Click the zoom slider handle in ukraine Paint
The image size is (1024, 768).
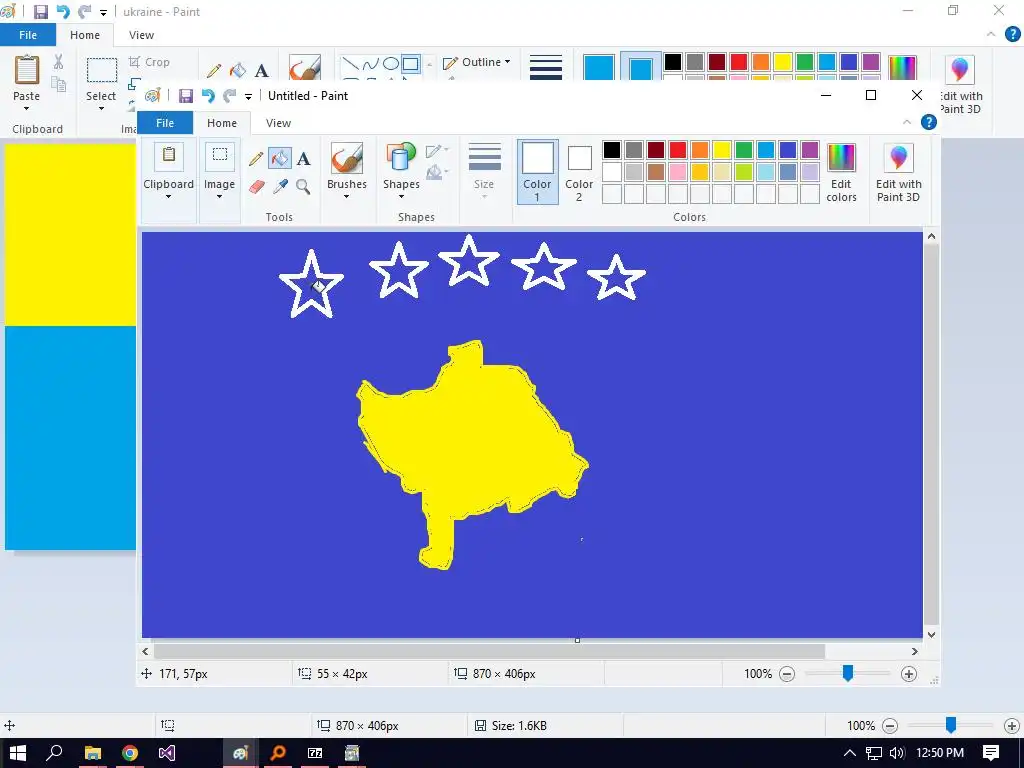pos(951,724)
